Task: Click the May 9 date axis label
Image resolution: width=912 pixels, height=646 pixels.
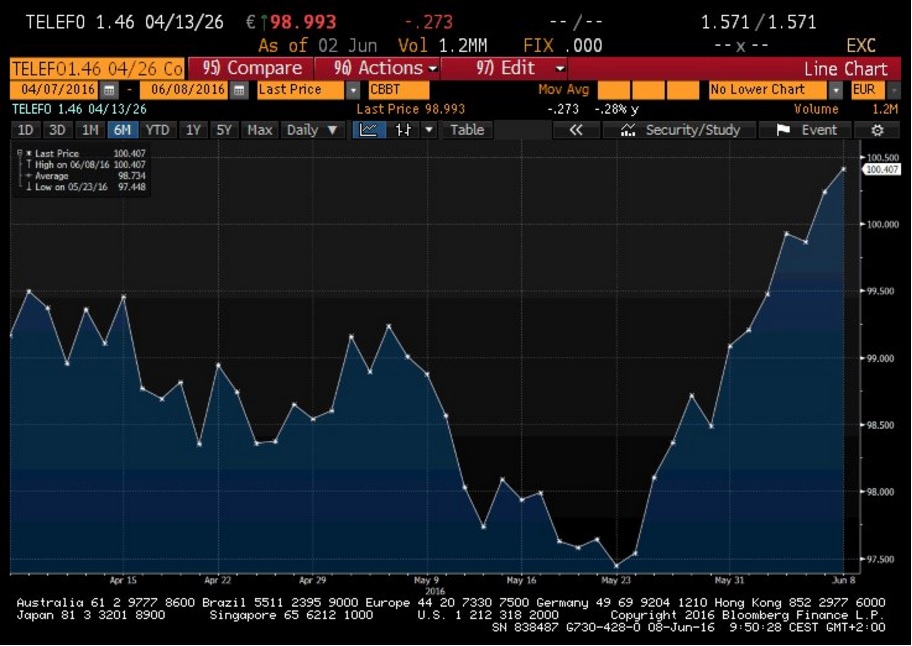Action: [426, 580]
